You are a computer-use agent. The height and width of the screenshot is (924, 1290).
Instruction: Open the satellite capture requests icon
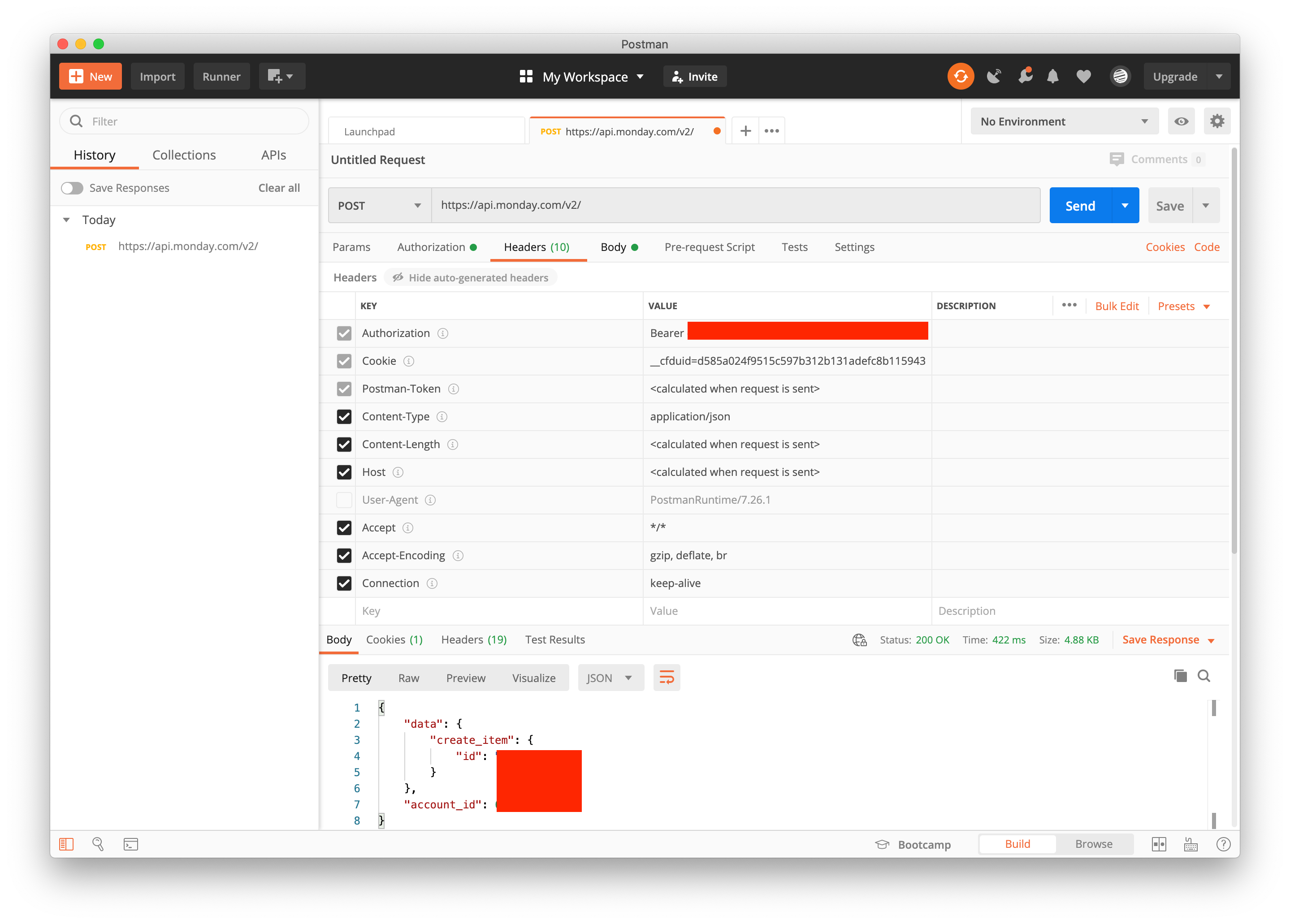(994, 77)
